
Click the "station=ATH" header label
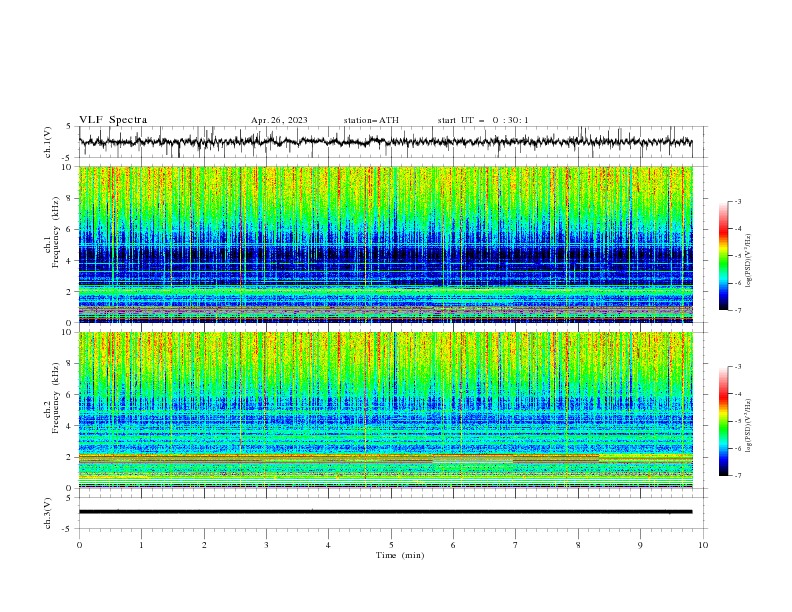pyautogui.click(x=371, y=120)
